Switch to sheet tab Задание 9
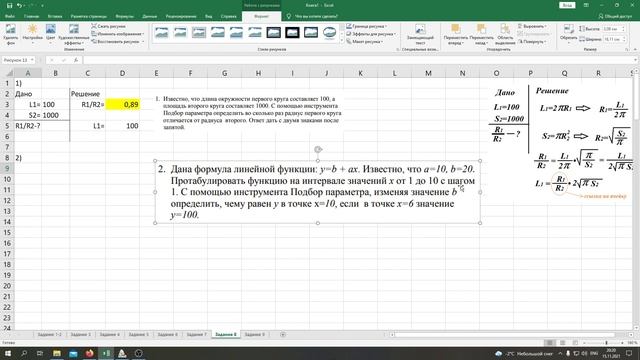This screenshot has height=360, width=640. 255,334
